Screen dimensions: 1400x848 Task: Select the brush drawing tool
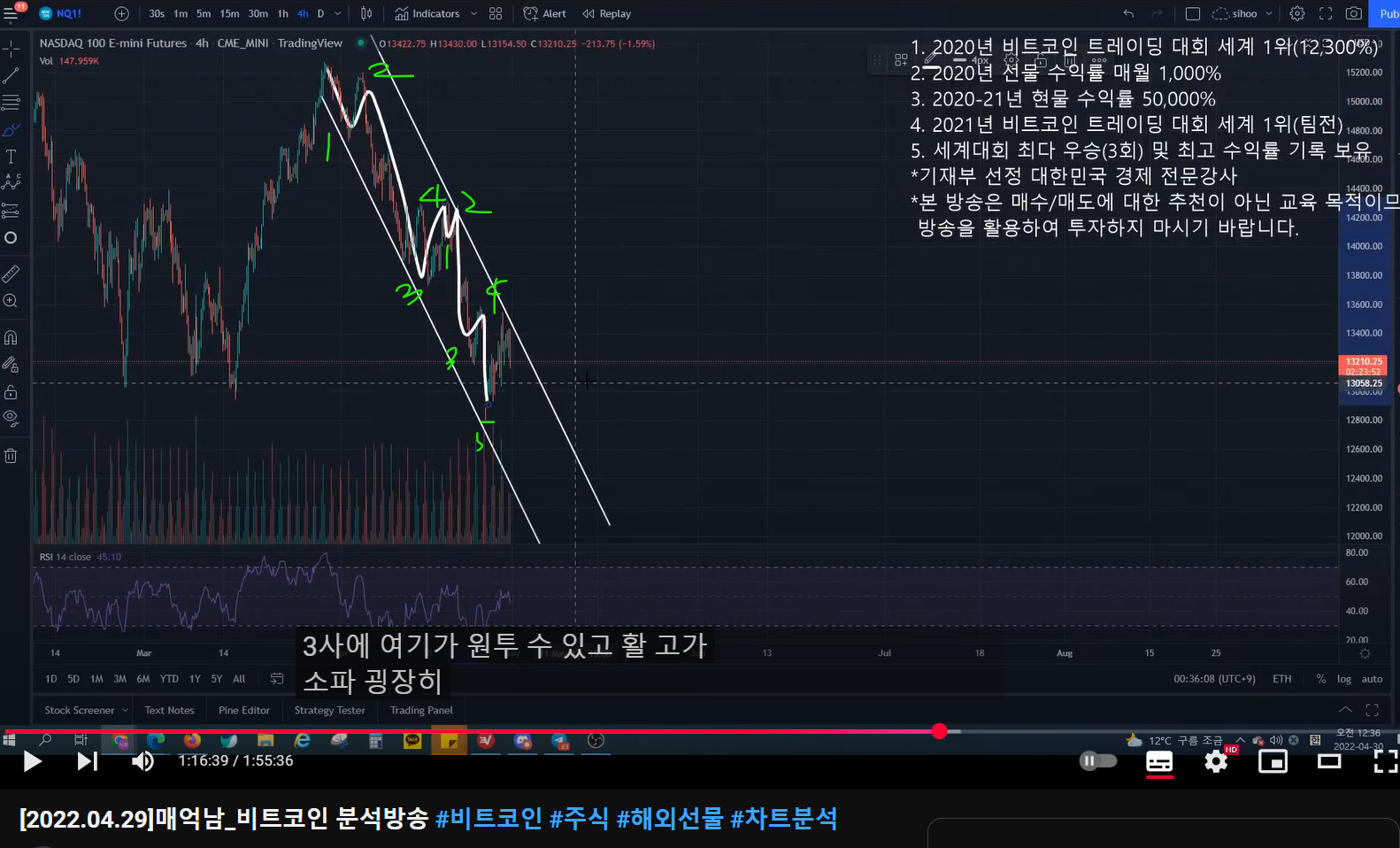coord(12,130)
